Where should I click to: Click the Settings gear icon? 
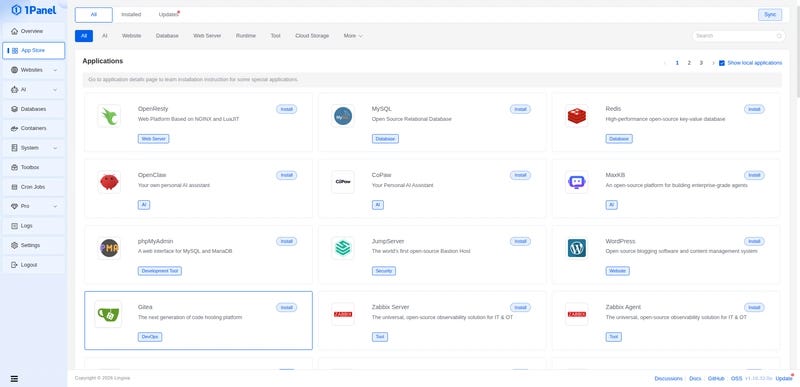[x=14, y=245]
